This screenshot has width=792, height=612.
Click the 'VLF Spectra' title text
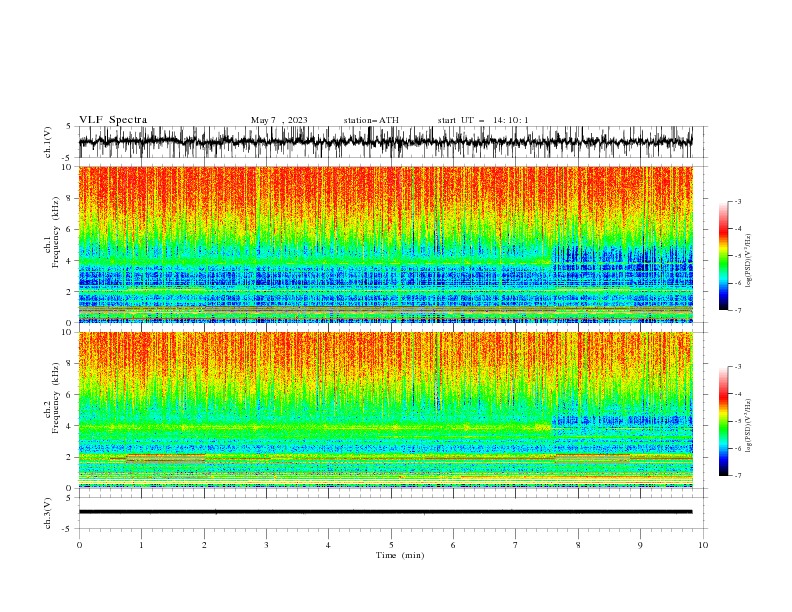(x=113, y=120)
